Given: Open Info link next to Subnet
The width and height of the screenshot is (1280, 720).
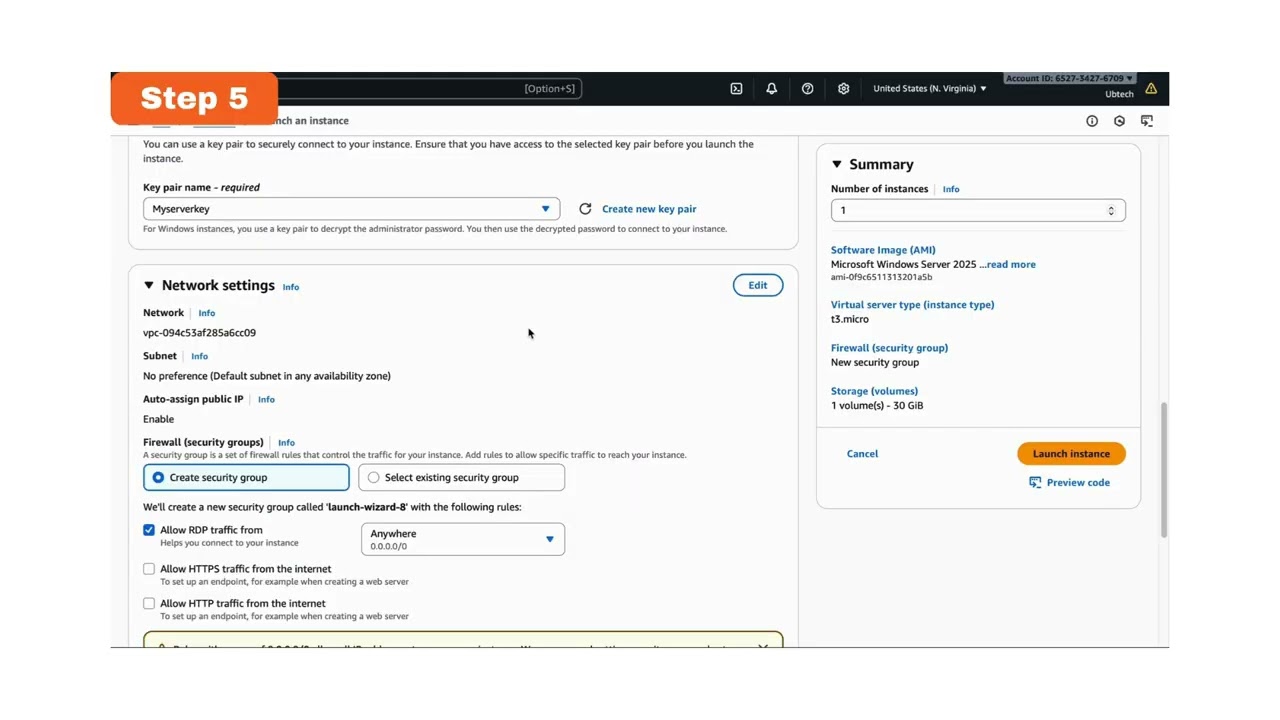Looking at the screenshot, I should click(199, 356).
